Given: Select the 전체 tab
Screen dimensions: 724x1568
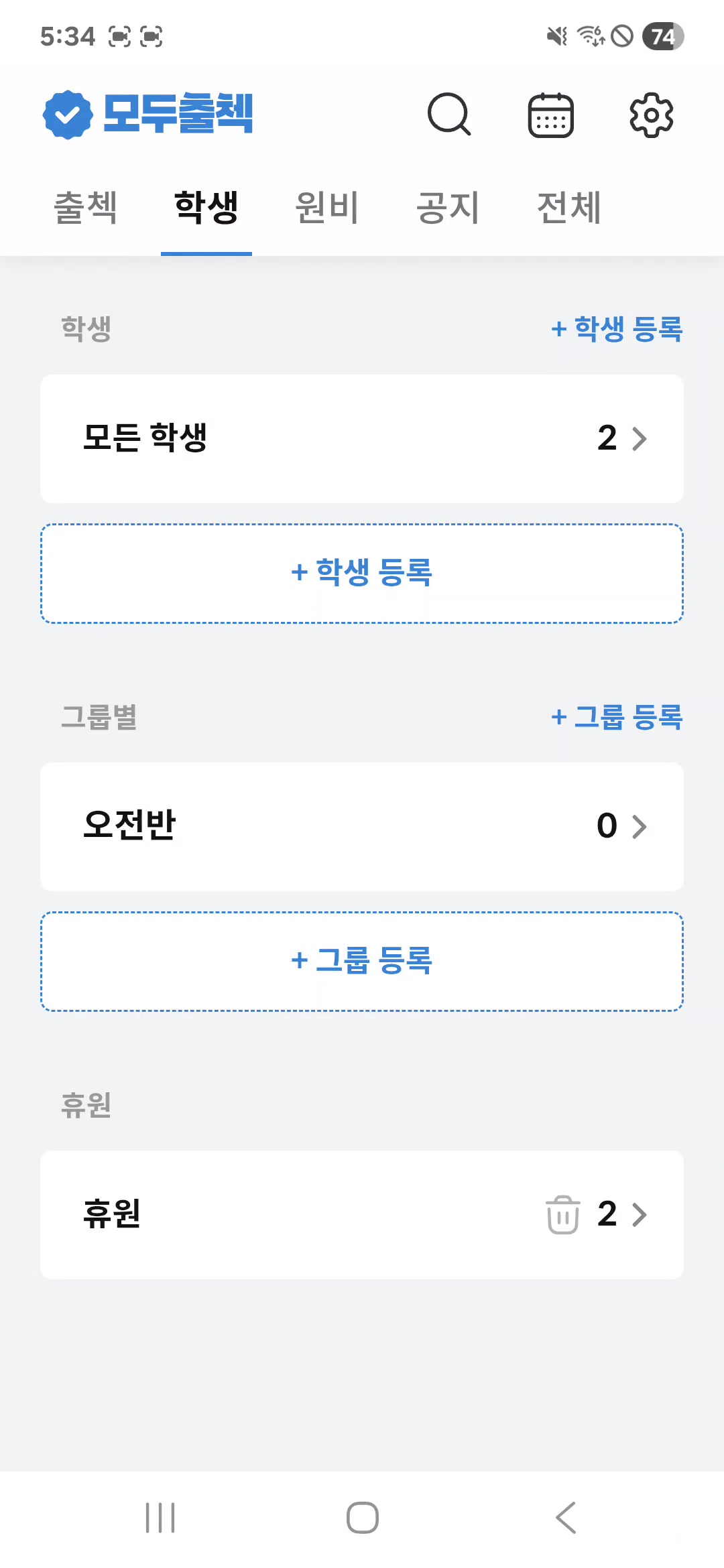Looking at the screenshot, I should click(x=568, y=208).
